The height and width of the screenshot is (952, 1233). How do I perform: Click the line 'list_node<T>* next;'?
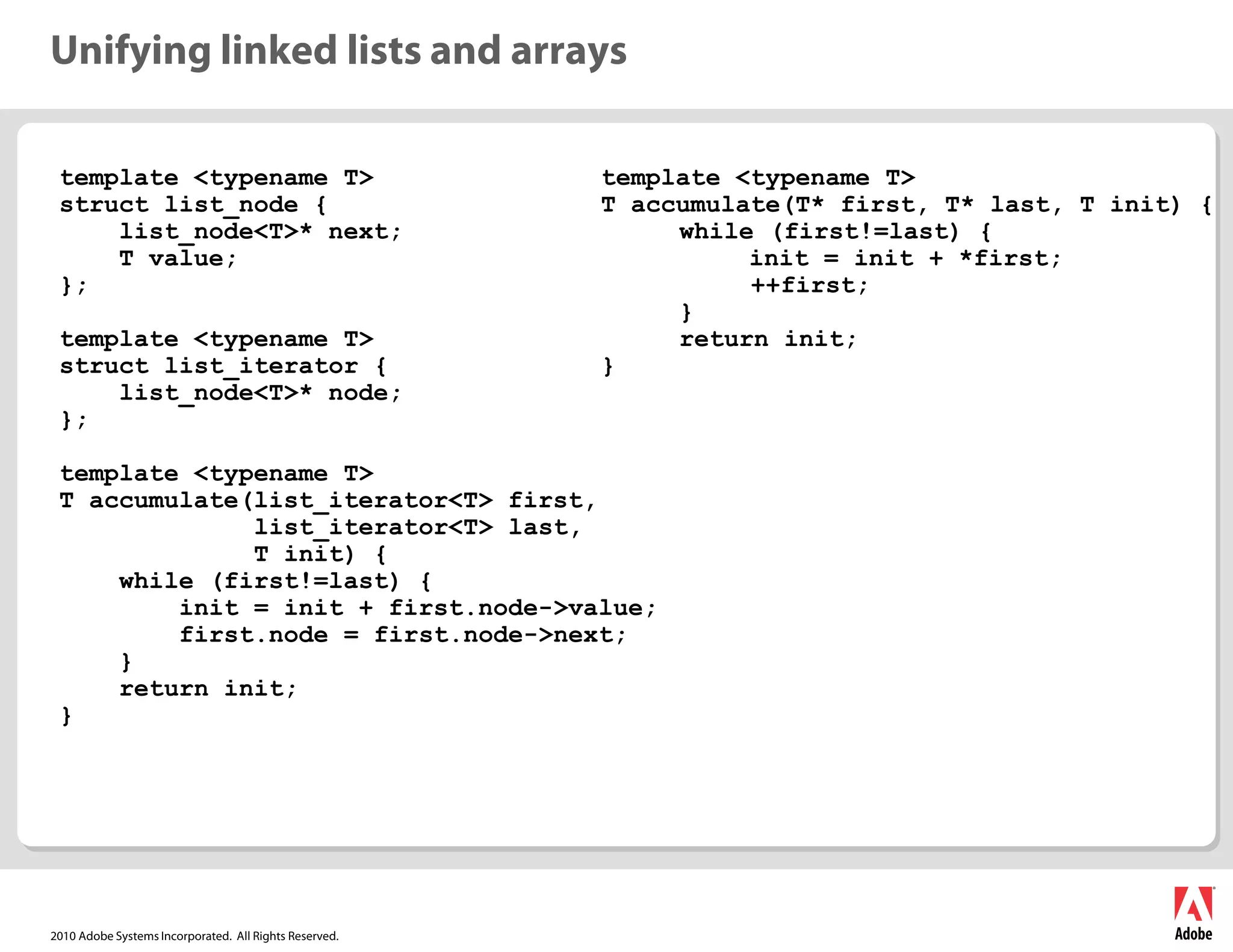point(260,232)
